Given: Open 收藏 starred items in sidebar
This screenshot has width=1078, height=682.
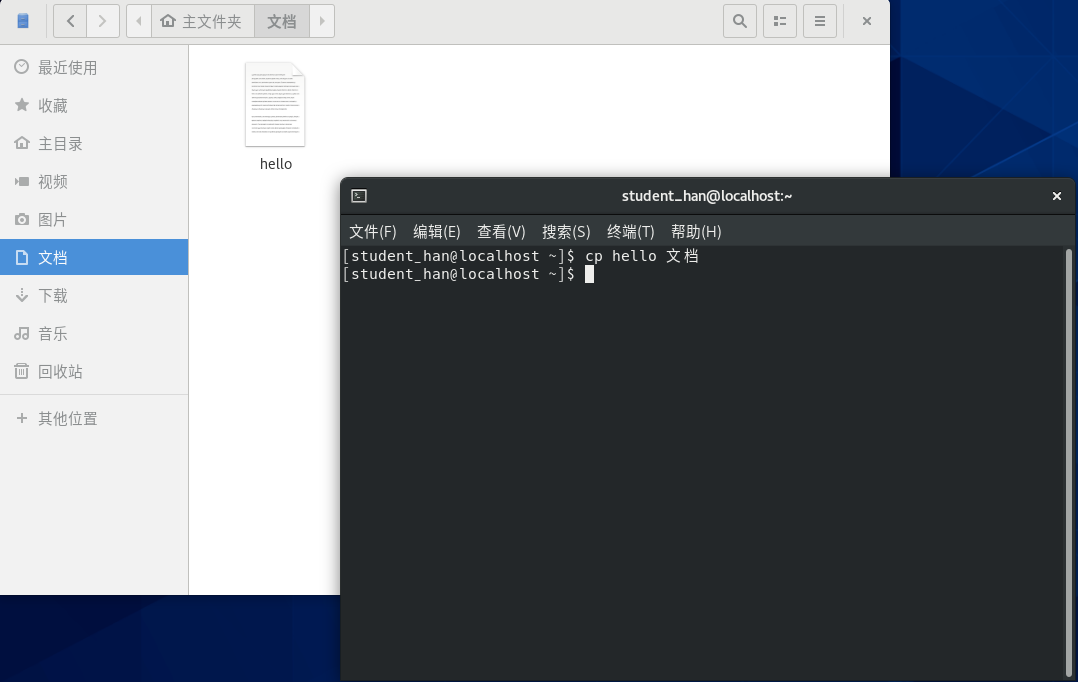Looking at the screenshot, I should (x=94, y=105).
